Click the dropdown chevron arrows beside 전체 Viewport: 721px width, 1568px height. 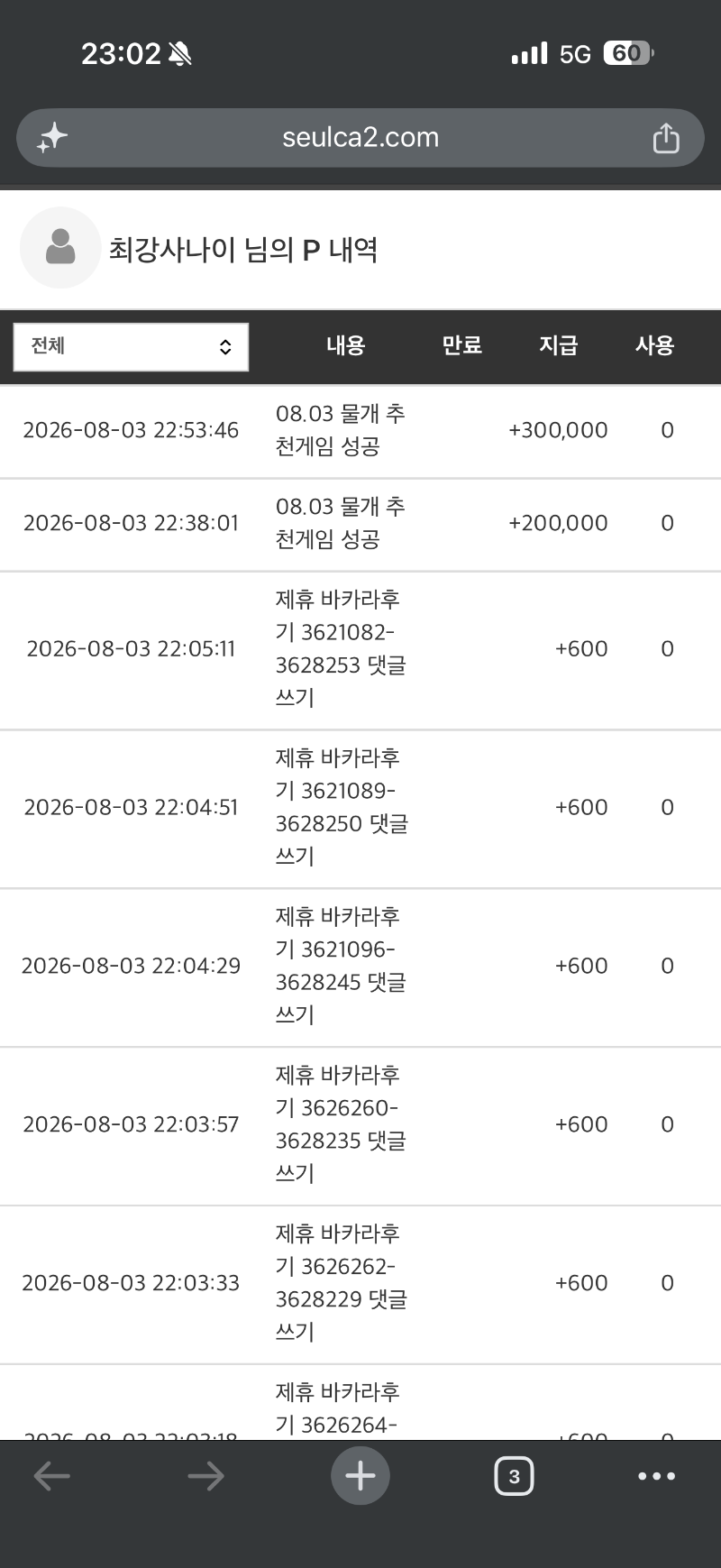[x=225, y=347]
